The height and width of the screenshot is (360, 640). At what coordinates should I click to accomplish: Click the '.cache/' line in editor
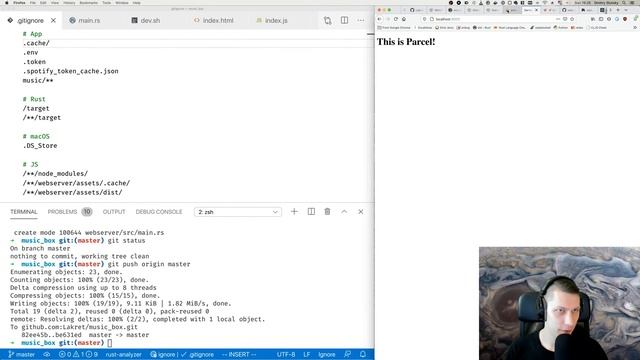(36, 43)
